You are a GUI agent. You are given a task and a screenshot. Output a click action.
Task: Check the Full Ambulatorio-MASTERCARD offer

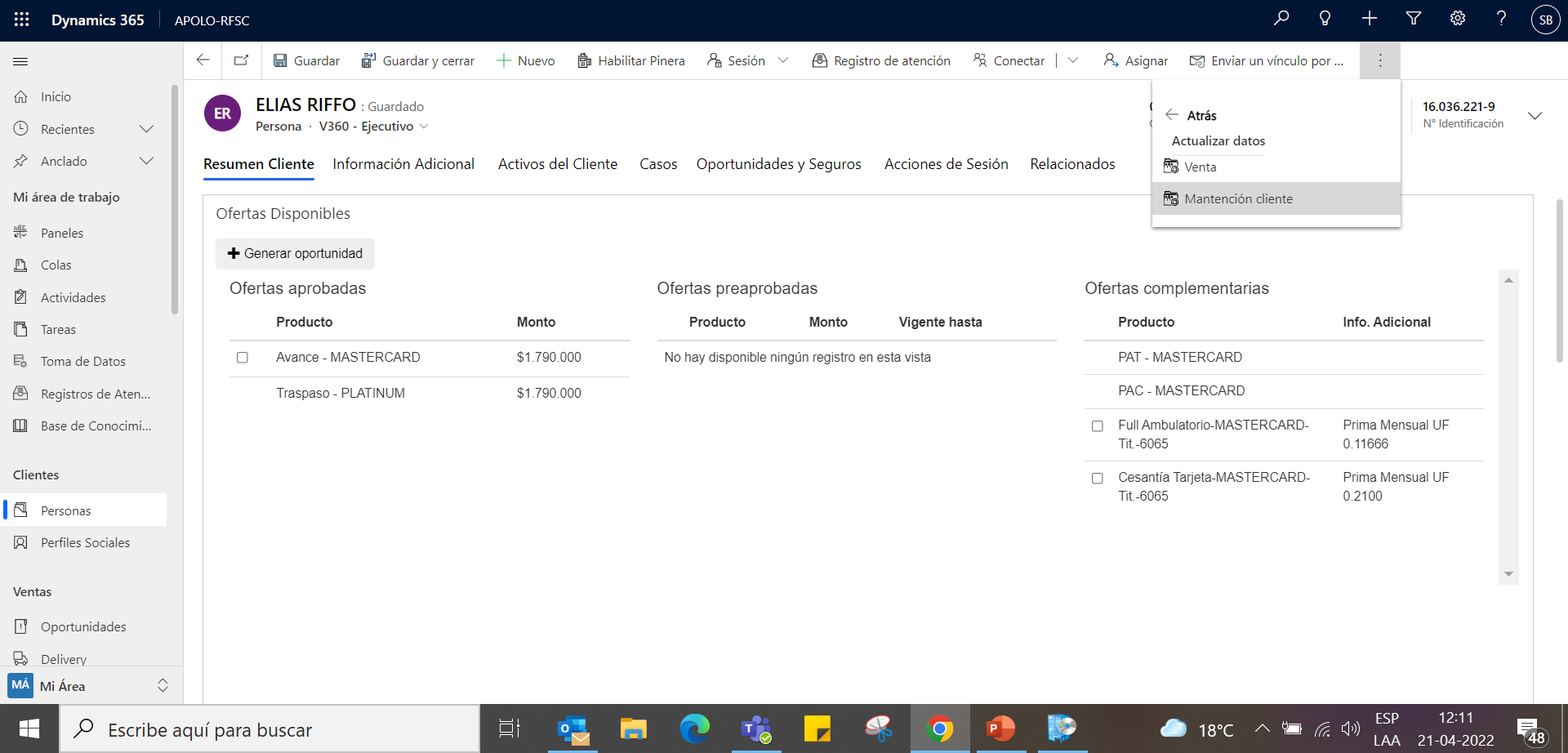[x=1098, y=426]
